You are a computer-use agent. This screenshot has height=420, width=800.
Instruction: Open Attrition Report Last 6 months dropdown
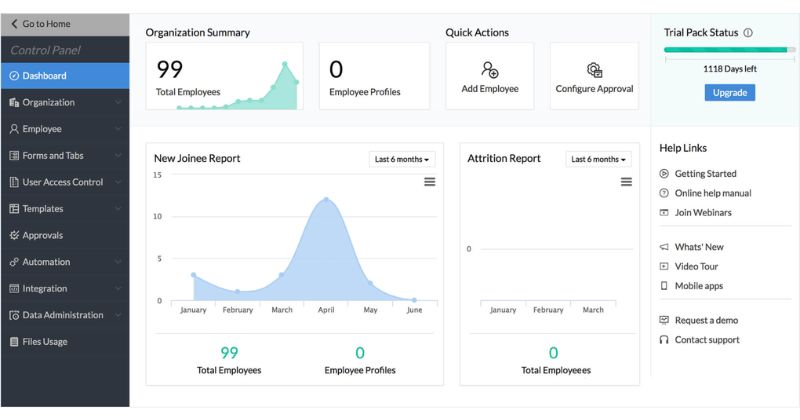(598, 159)
